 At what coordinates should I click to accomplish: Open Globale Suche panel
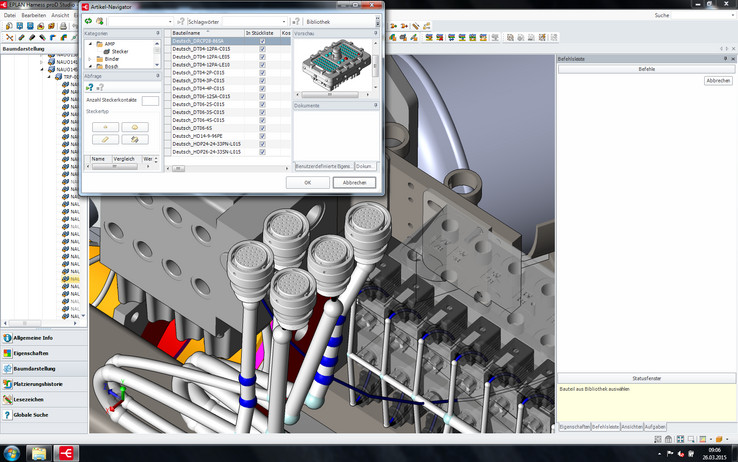click(44, 415)
